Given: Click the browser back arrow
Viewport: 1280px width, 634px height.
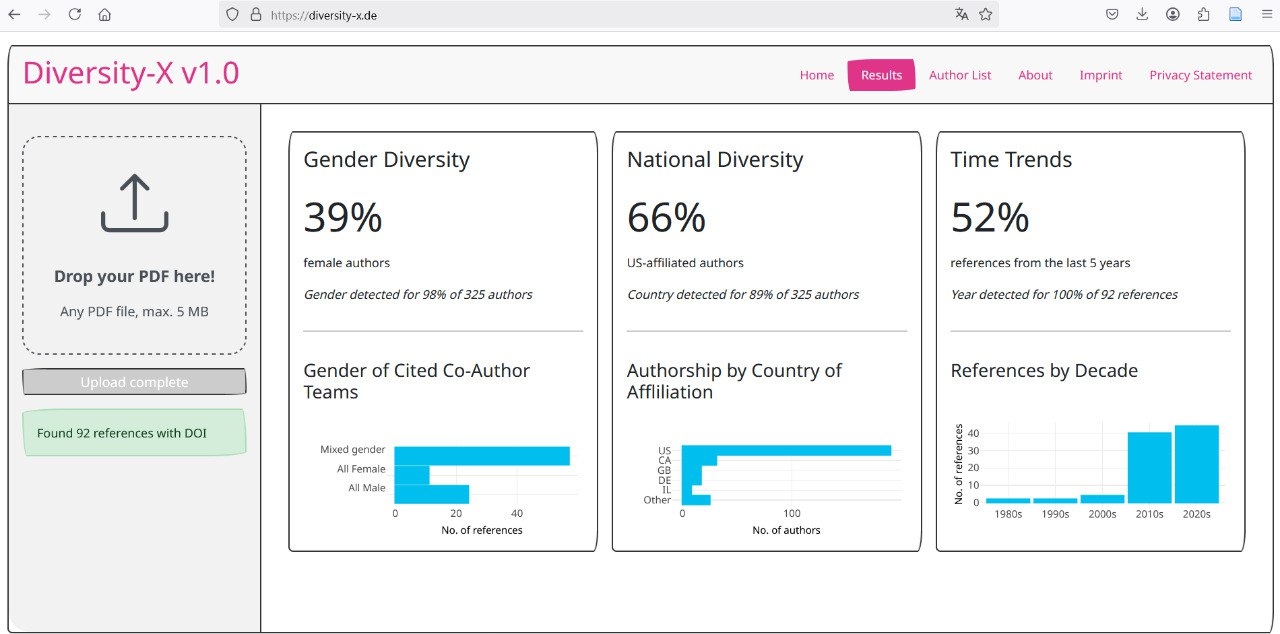Looking at the screenshot, I should [14, 15].
